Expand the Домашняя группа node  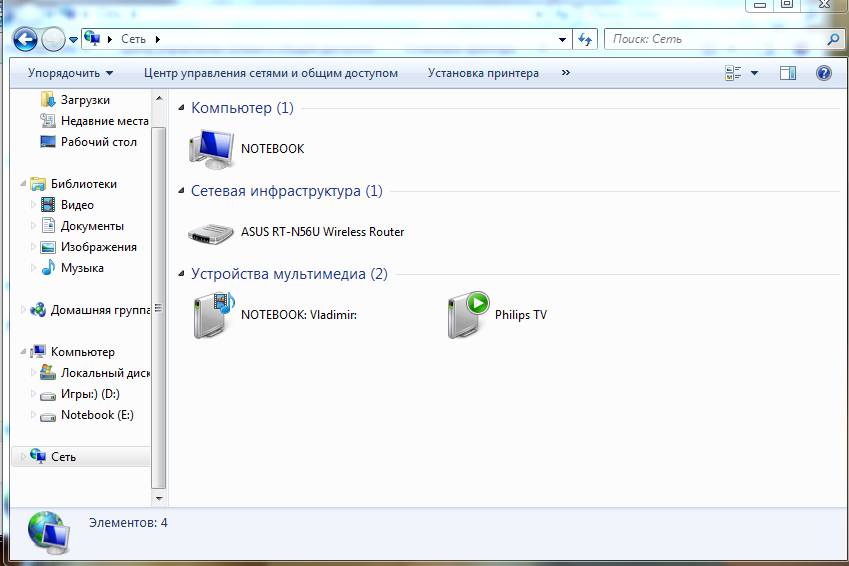click(x=23, y=310)
